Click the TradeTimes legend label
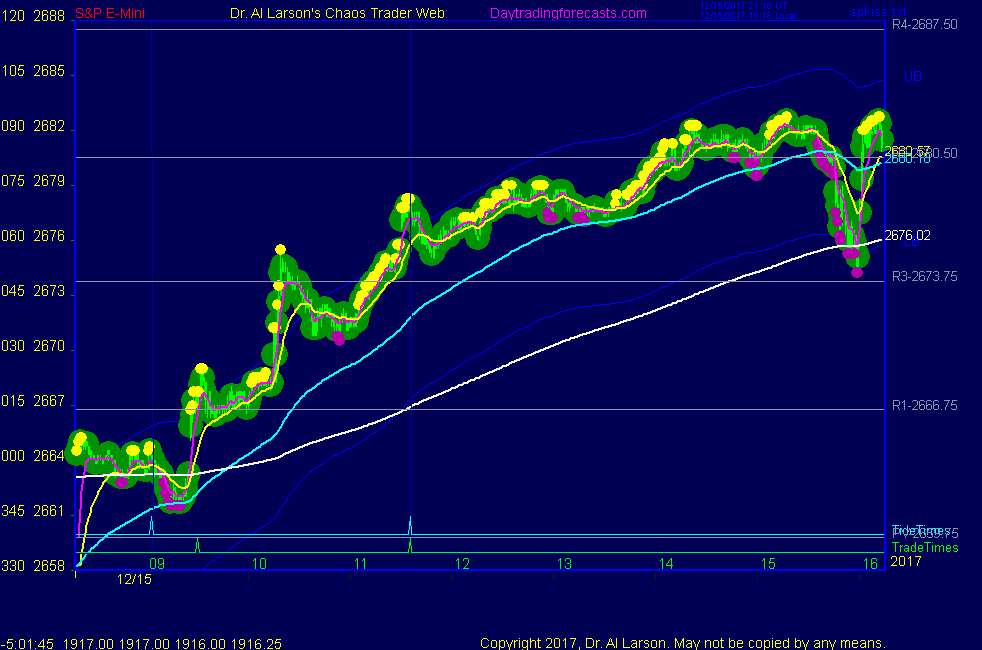Viewport: 982px width, 650px height. point(925,547)
